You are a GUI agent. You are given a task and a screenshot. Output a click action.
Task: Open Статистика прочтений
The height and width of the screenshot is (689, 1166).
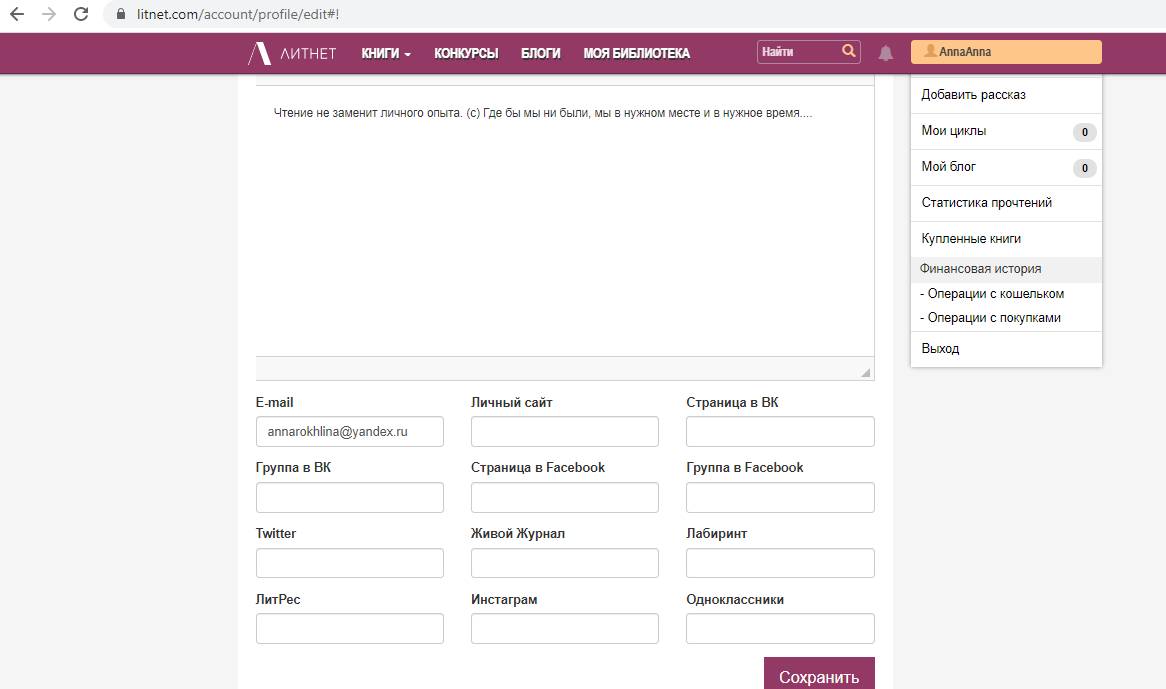(x=986, y=203)
